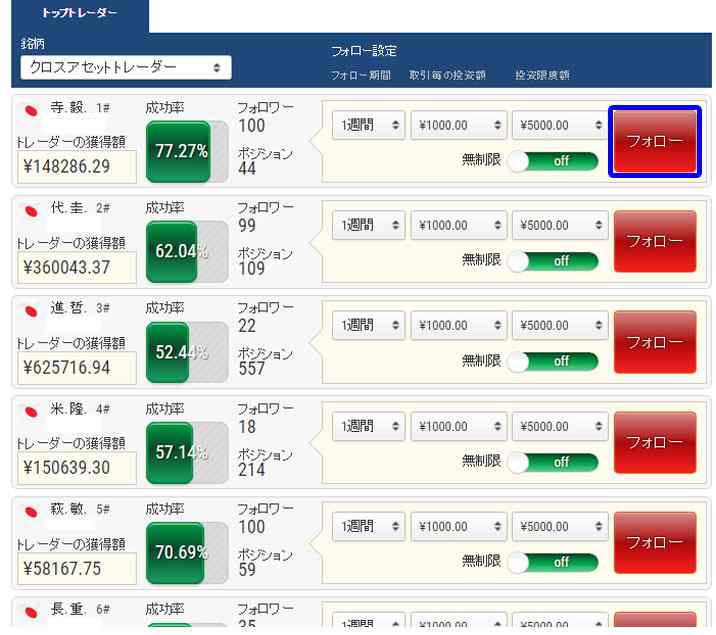Open the ¥1000.00 amount dropdown for trader 3#
The height and width of the screenshot is (635, 716).
pyautogui.click(x=459, y=325)
